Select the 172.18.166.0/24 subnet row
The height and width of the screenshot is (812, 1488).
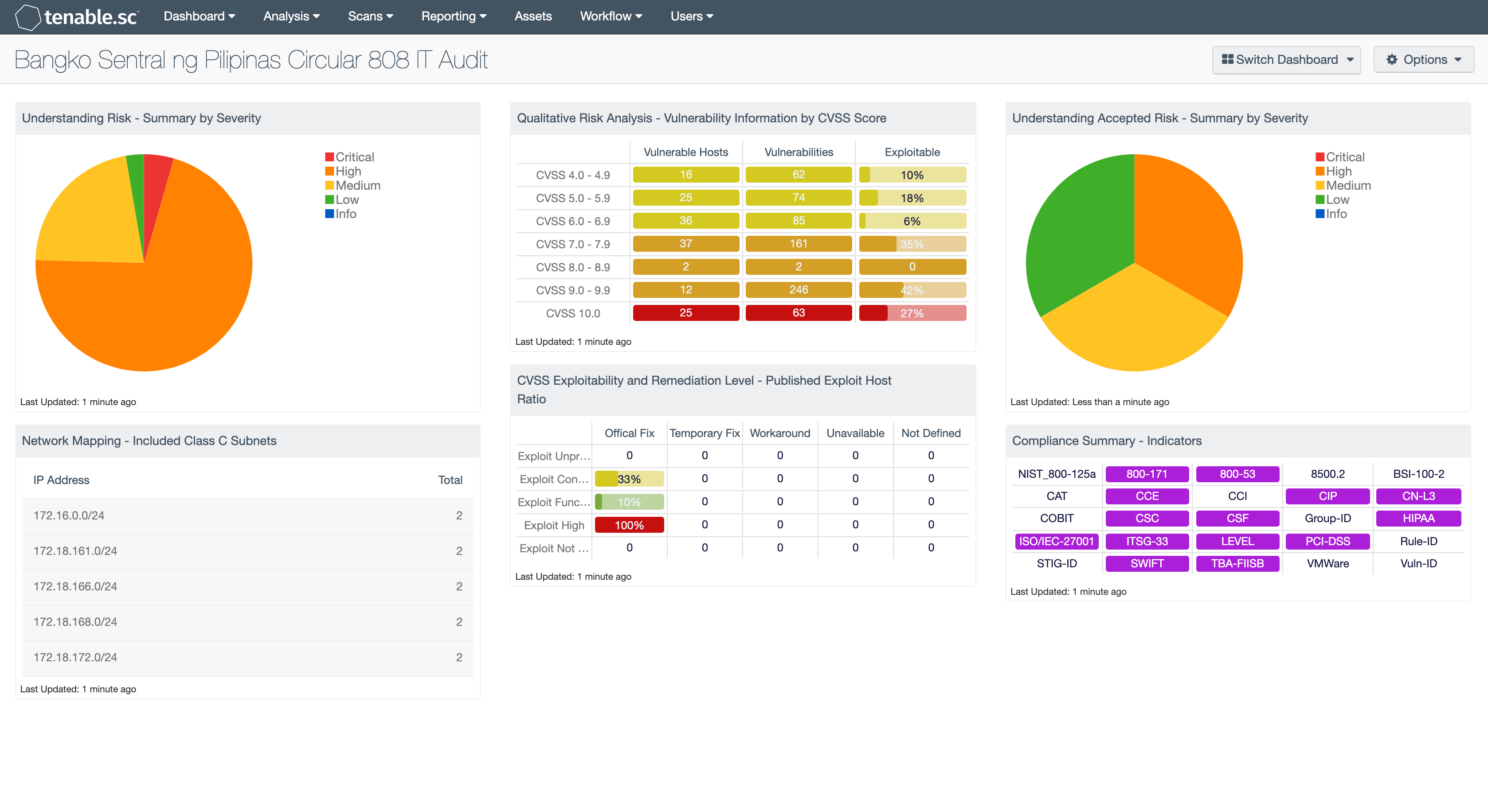click(x=247, y=587)
